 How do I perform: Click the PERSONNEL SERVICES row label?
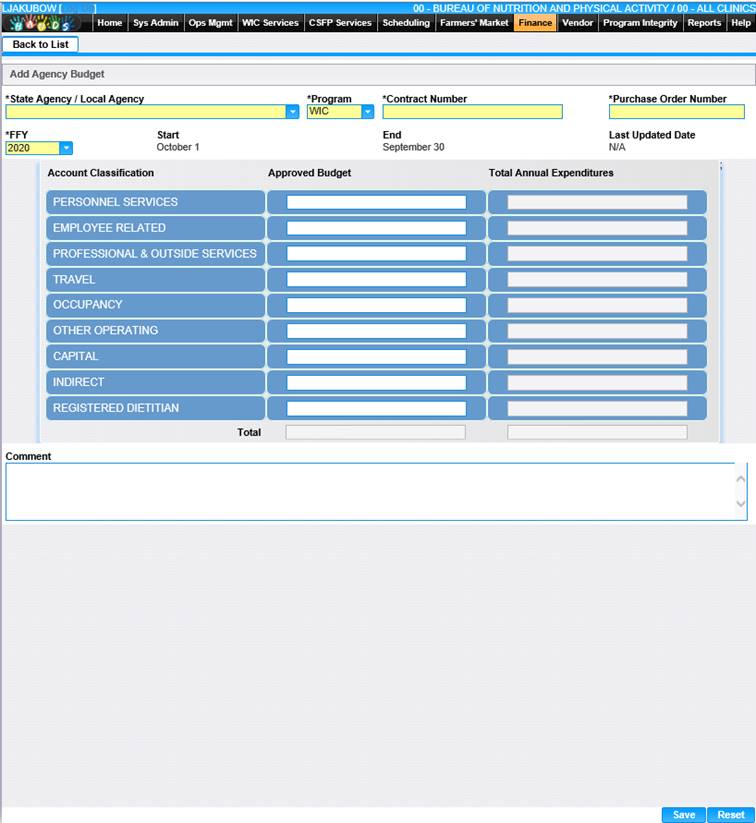click(x=115, y=202)
